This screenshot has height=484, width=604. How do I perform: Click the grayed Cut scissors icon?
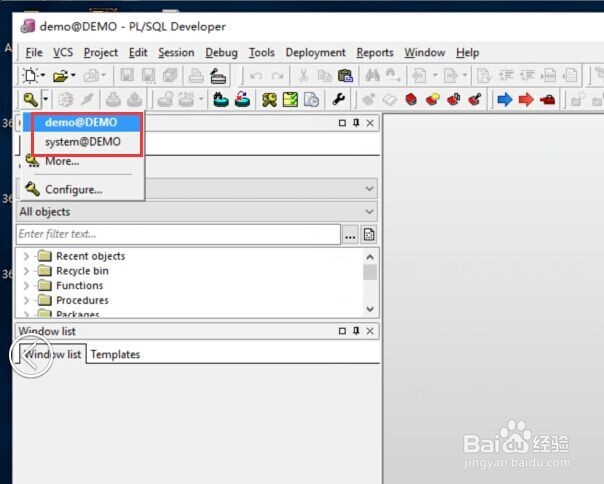click(304, 76)
